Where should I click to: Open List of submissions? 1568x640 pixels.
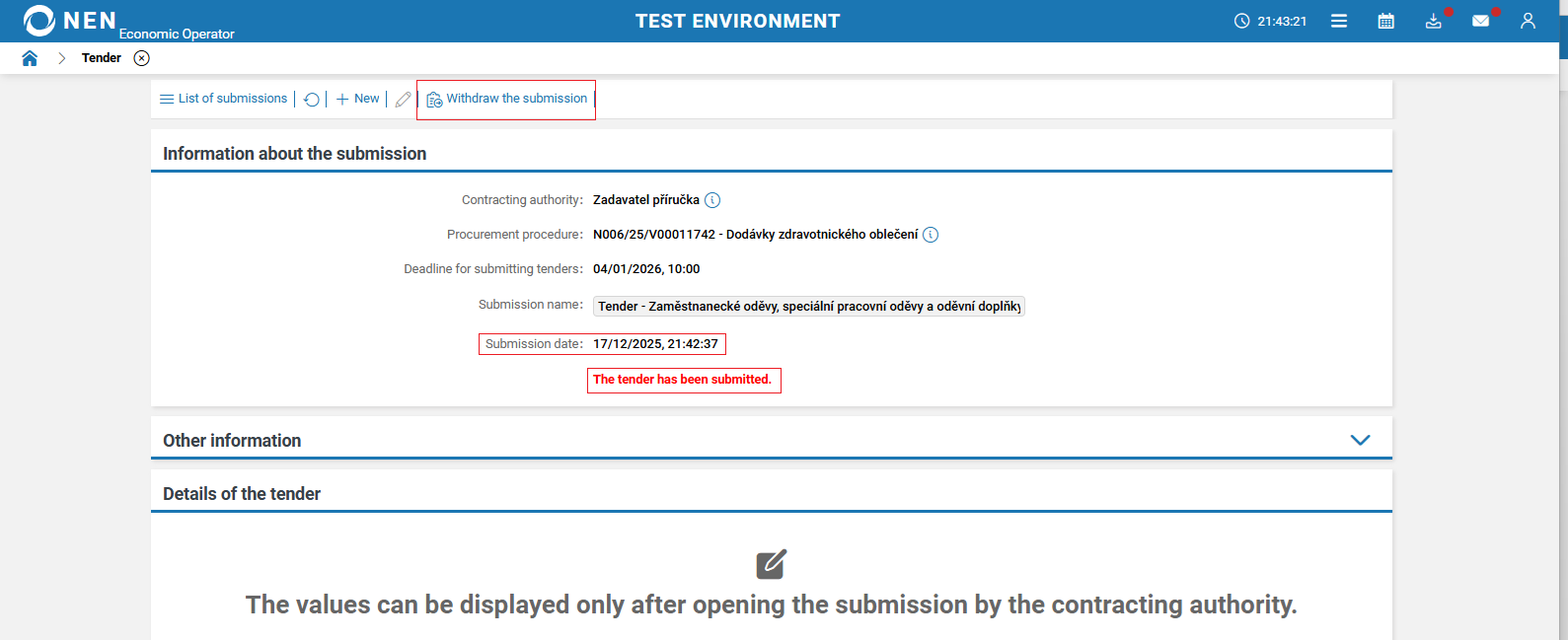[223, 99]
